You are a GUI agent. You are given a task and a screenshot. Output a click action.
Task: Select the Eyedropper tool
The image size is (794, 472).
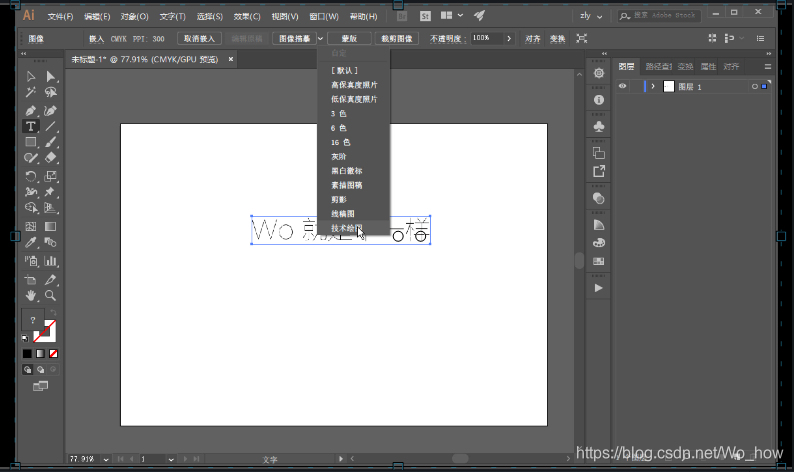pyautogui.click(x=31, y=242)
